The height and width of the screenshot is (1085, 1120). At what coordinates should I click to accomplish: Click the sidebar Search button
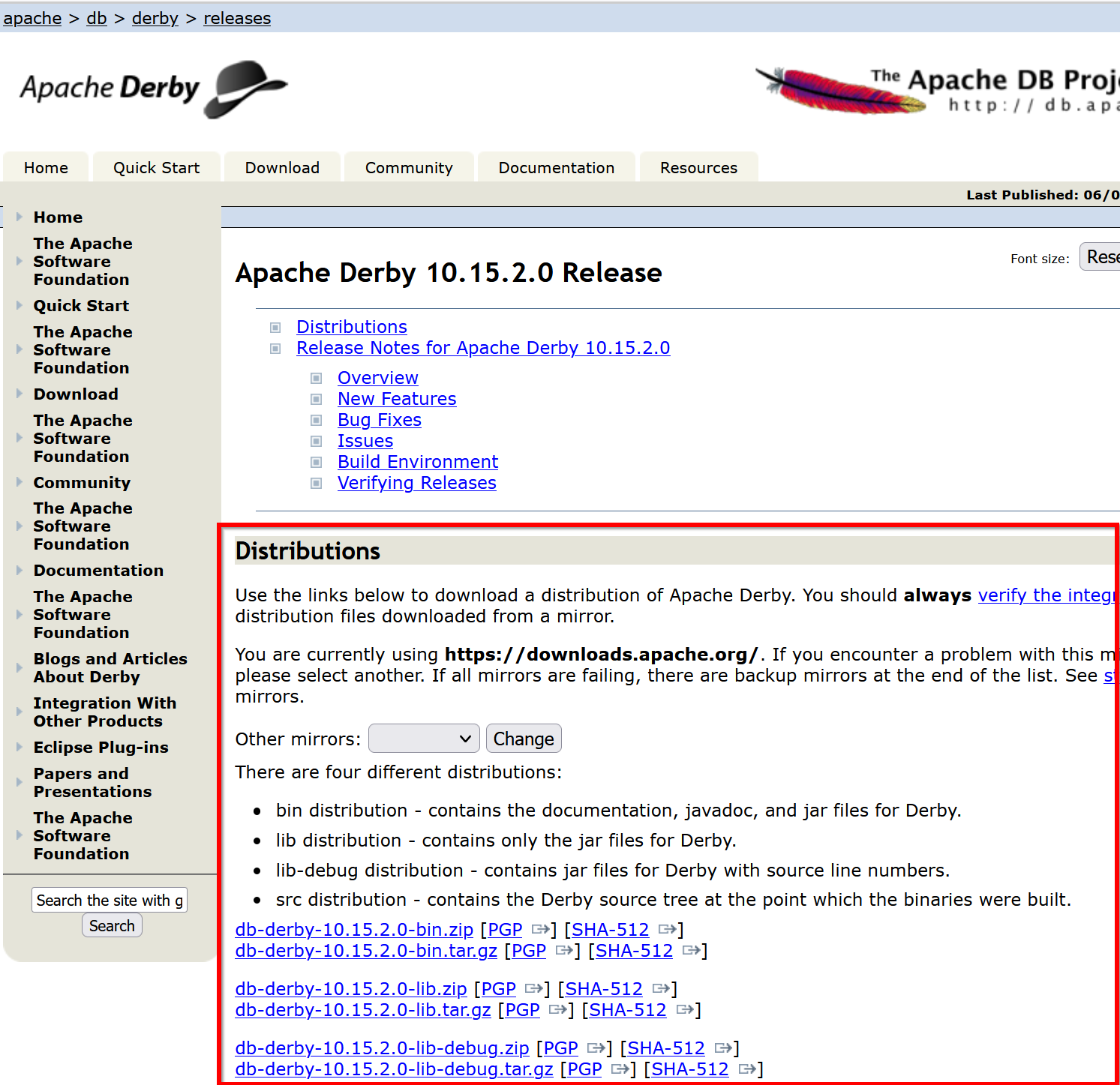(112, 926)
